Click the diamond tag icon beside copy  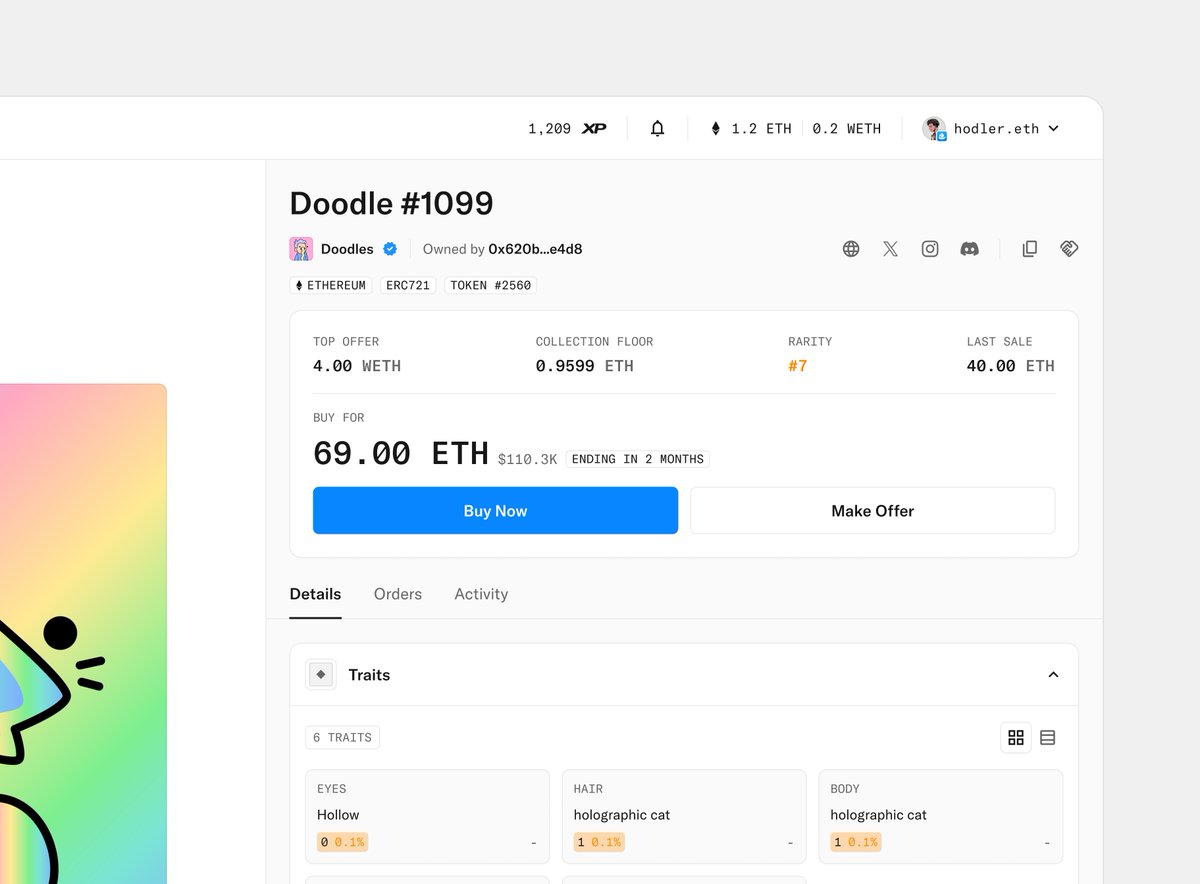pos(1069,249)
